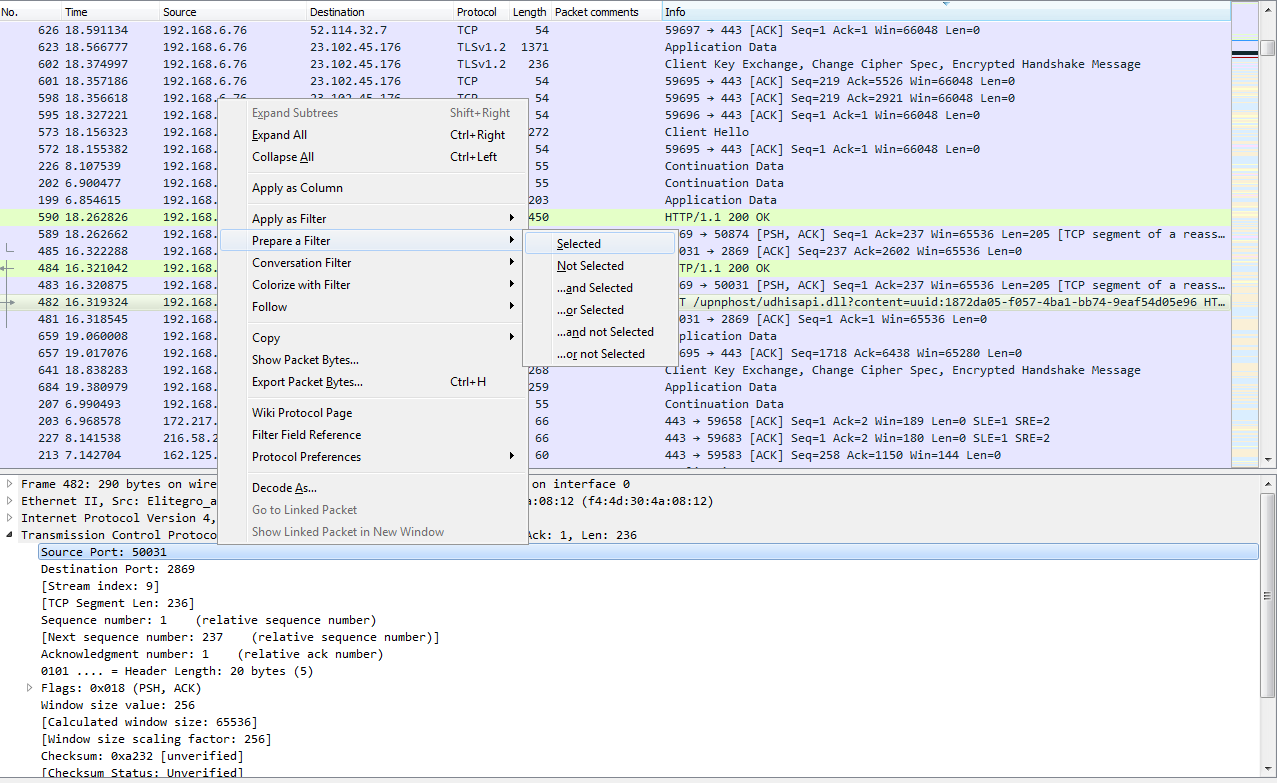This screenshot has width=1277, height=783.
Task: Select Export Packet Bytes menu item
Action: point(307,382)
